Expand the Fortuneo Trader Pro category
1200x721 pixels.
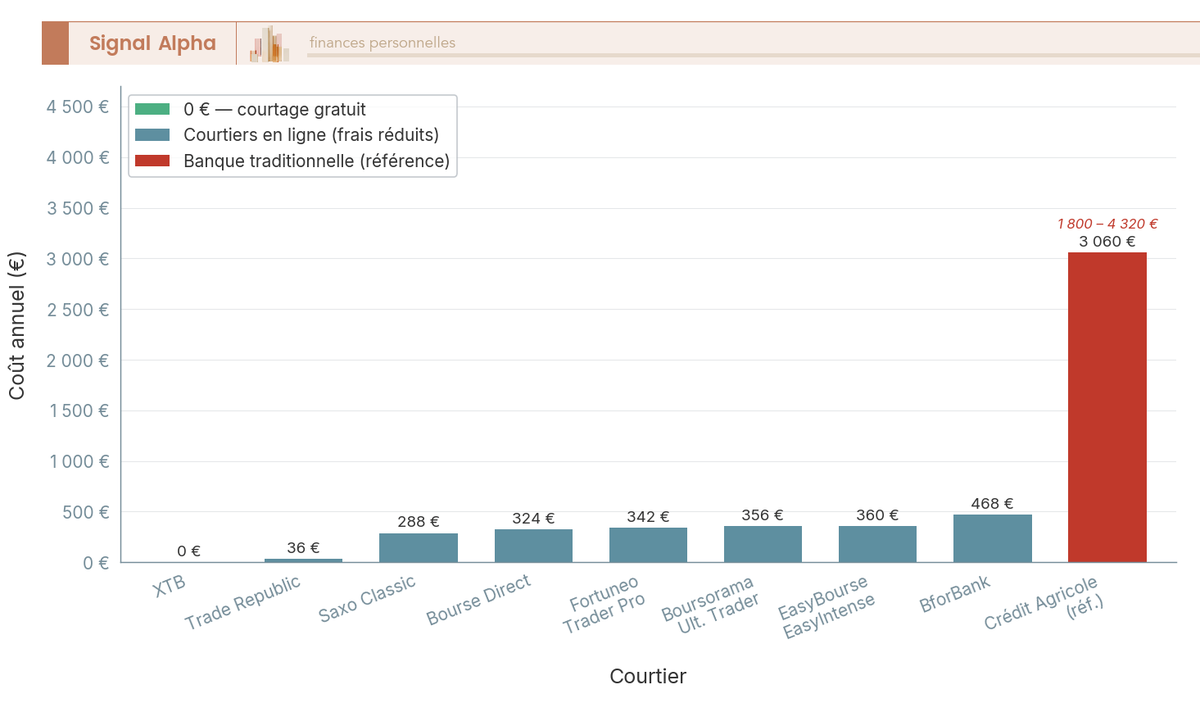(647, 545)
